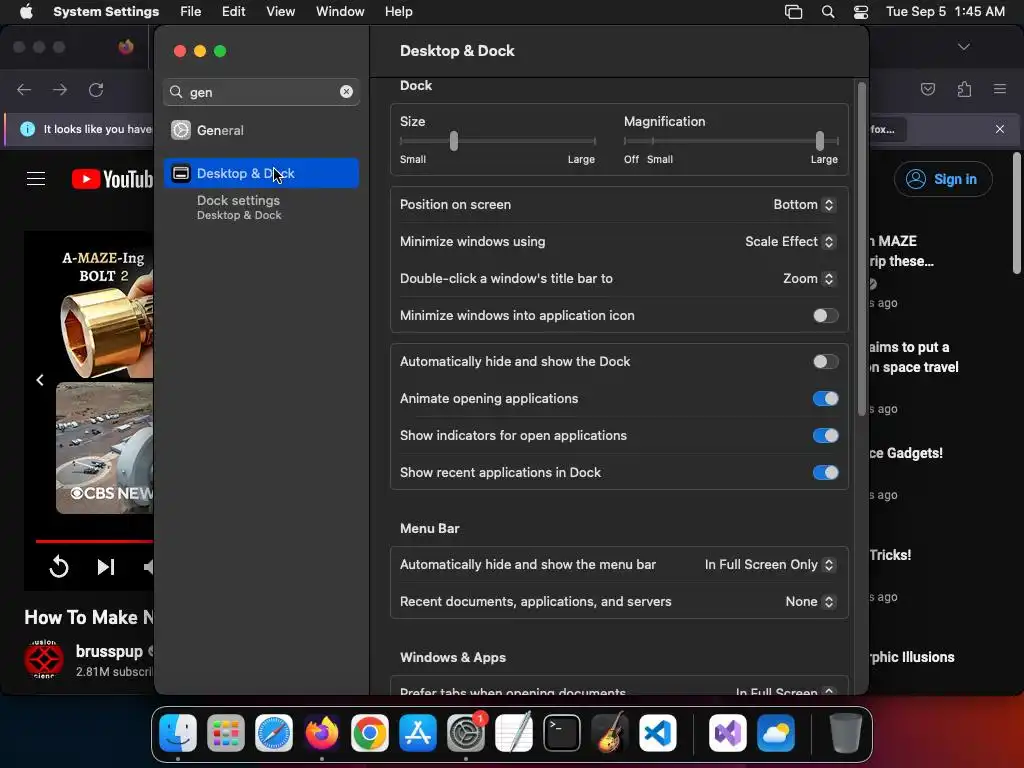Open the Edit menu
Screen dimensions: 1024x768
[233, 12]
